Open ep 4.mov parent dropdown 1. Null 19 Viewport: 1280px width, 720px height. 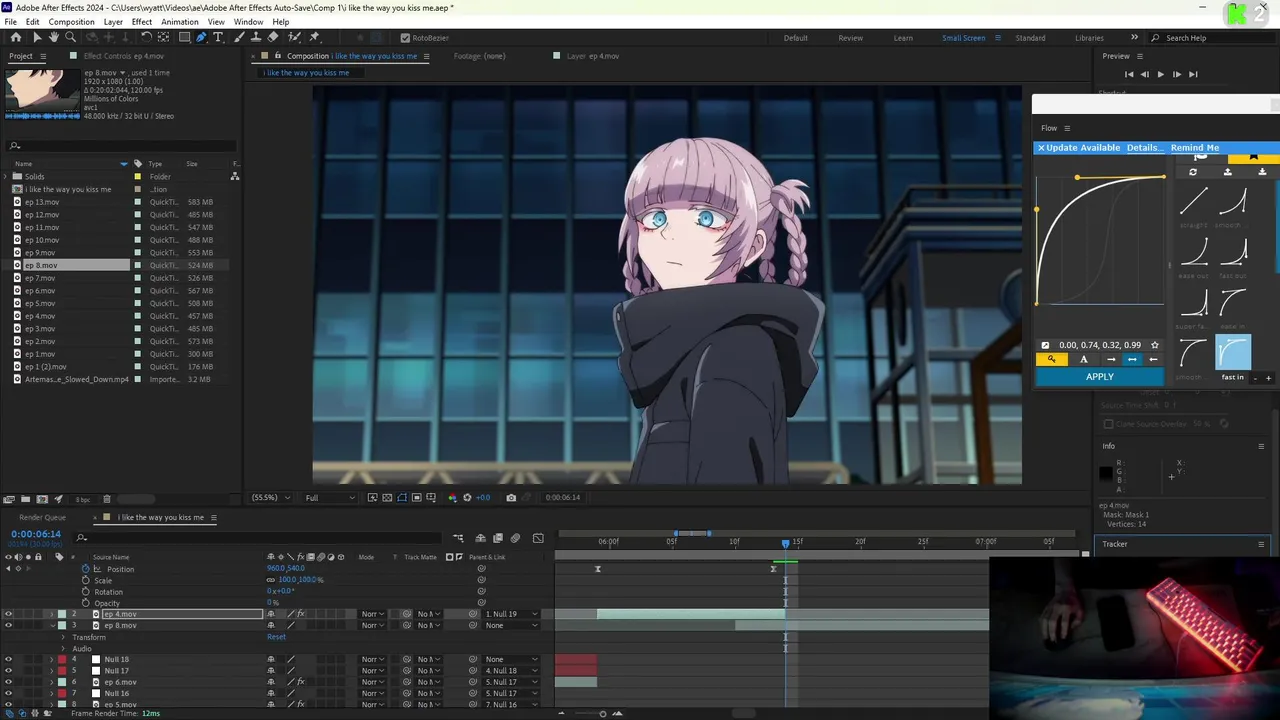pyautogui.click(x=512, y=614)
